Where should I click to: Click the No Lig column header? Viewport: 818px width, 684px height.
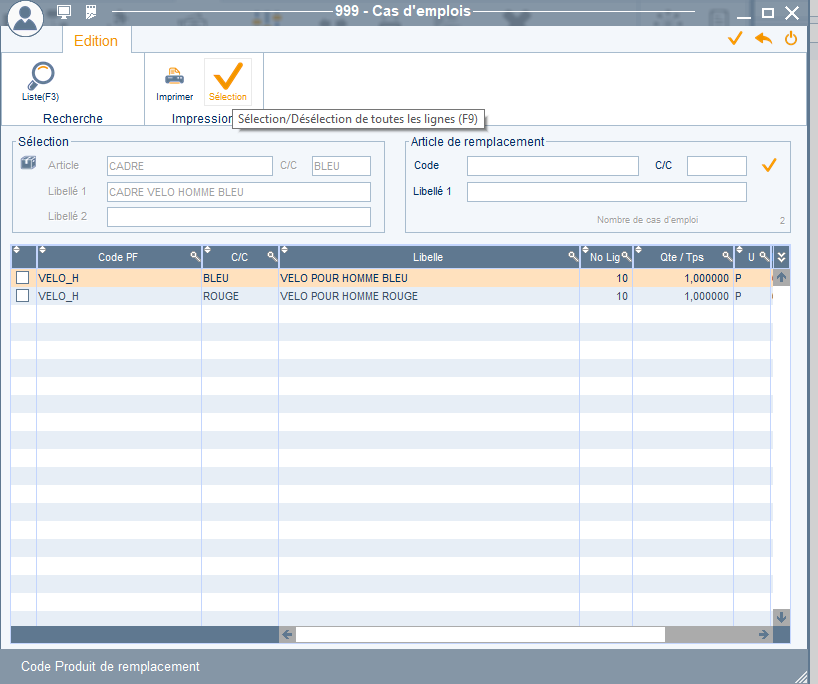coord(605,257)
